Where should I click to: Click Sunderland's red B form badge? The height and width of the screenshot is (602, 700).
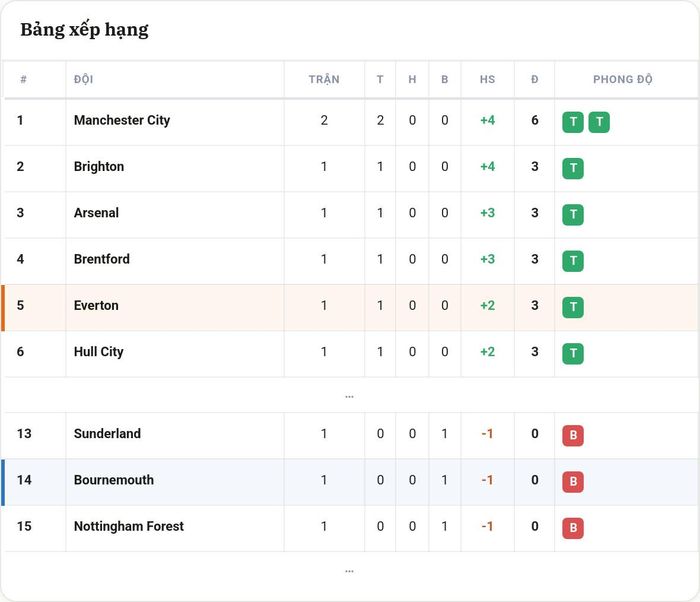573,435
